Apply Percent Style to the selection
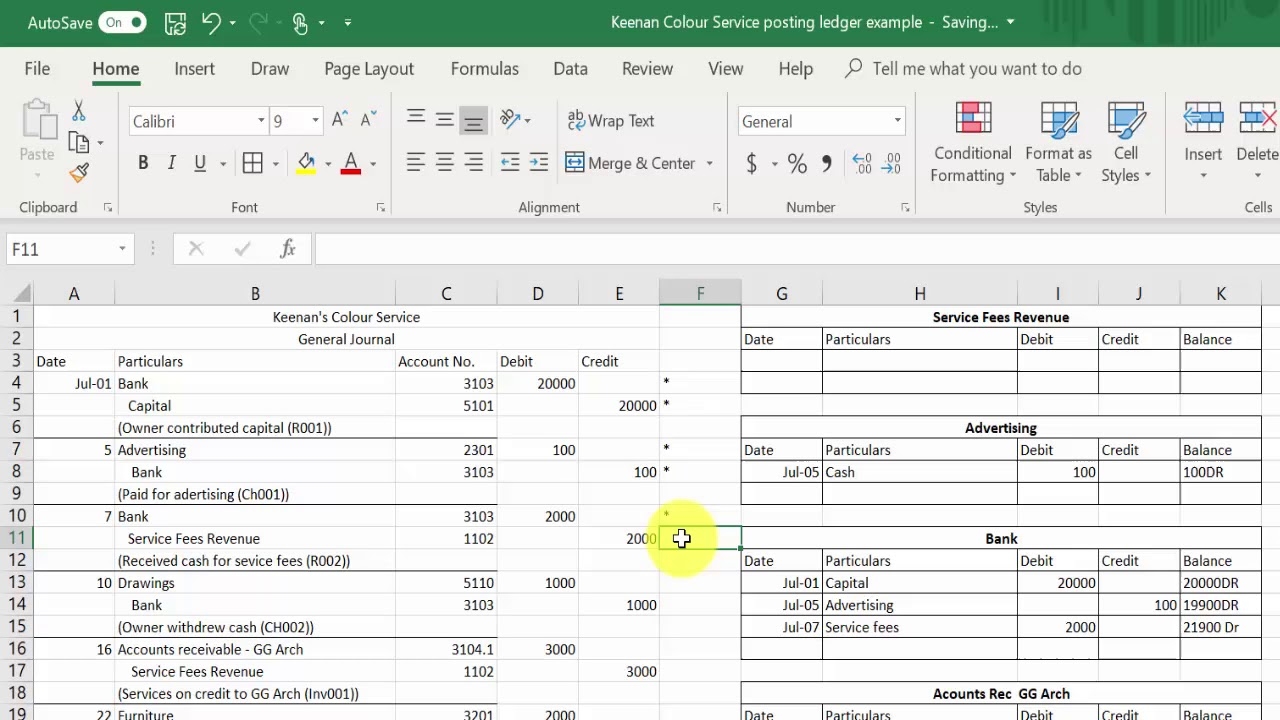This screenshot has height=720, width=1280. (797, 163)
